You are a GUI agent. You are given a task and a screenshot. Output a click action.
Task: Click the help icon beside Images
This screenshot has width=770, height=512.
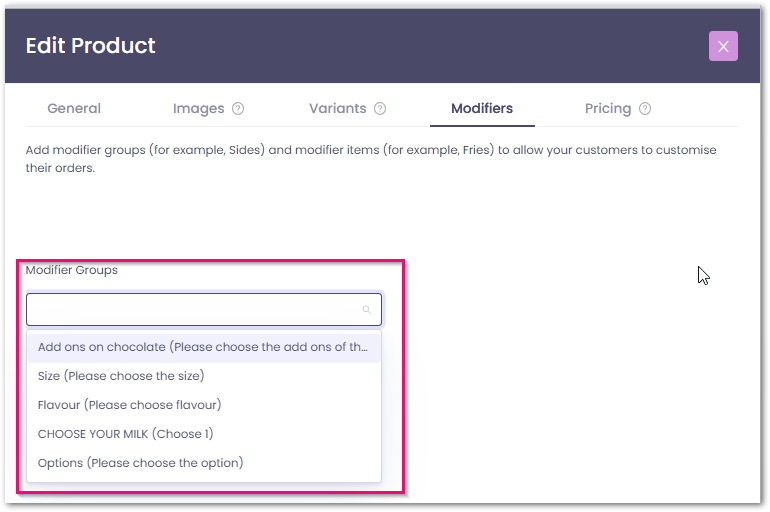[238, 109]
